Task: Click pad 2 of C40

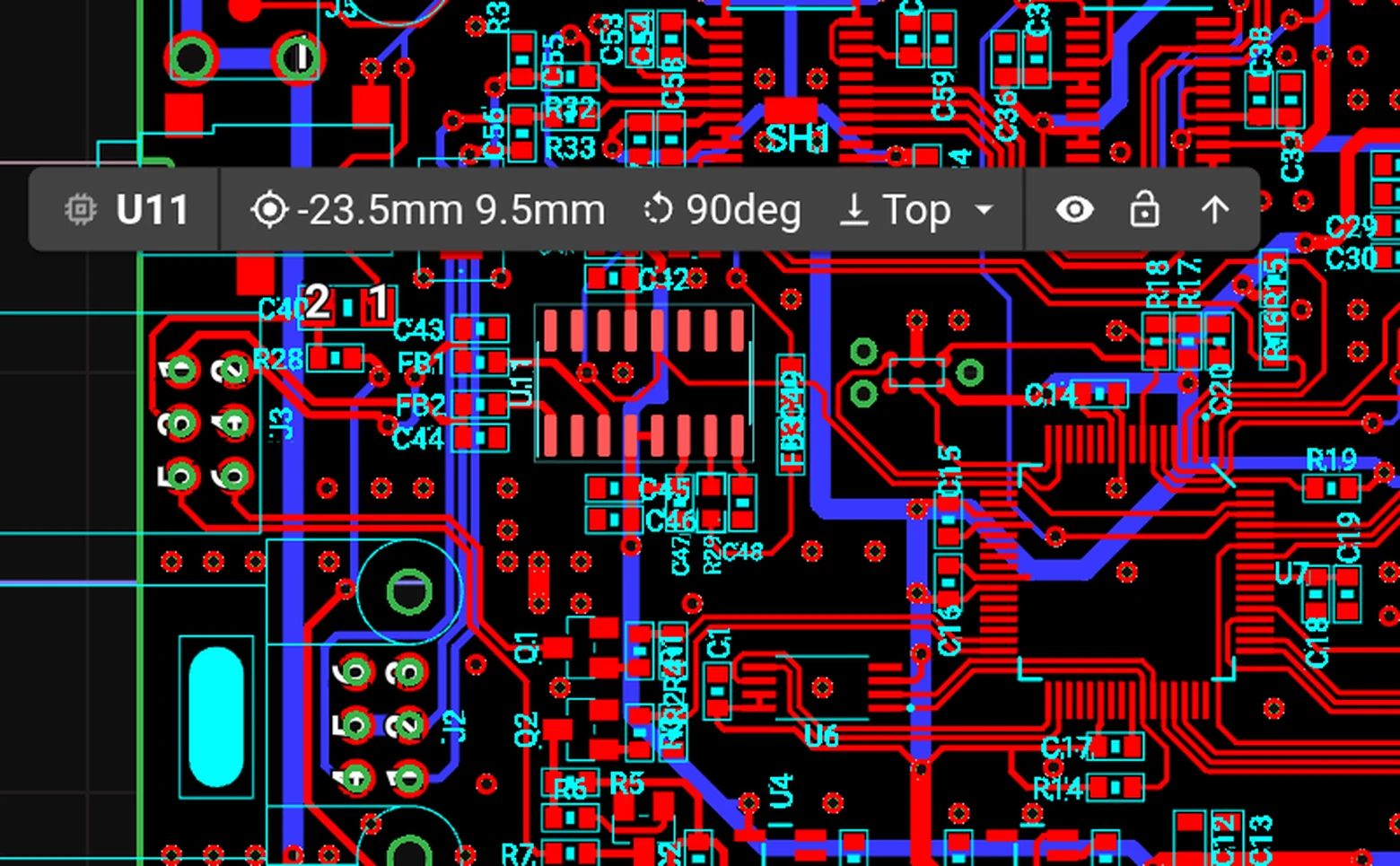Action: (319, 307)
